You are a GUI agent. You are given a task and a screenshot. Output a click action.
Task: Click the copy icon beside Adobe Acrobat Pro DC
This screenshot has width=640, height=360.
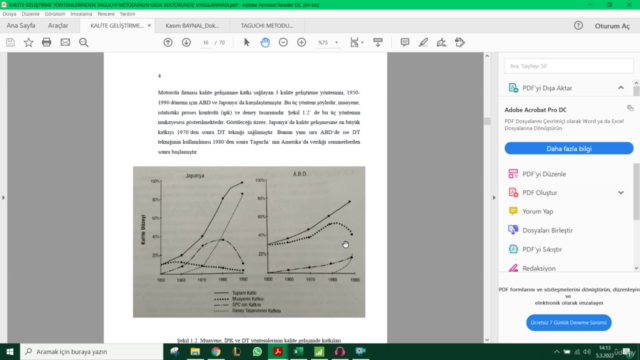630,108
